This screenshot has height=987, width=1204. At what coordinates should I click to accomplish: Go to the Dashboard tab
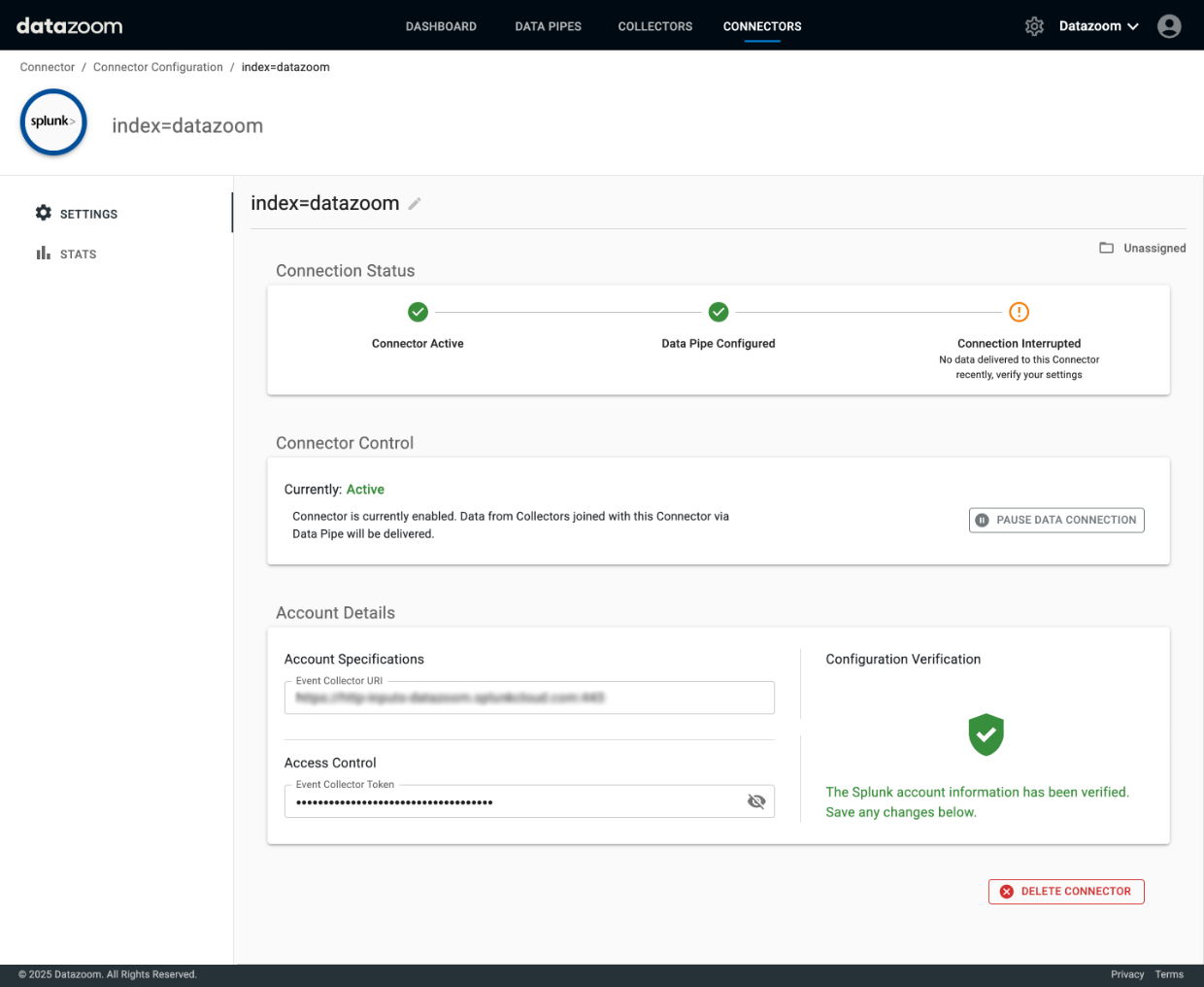[441, 26]
